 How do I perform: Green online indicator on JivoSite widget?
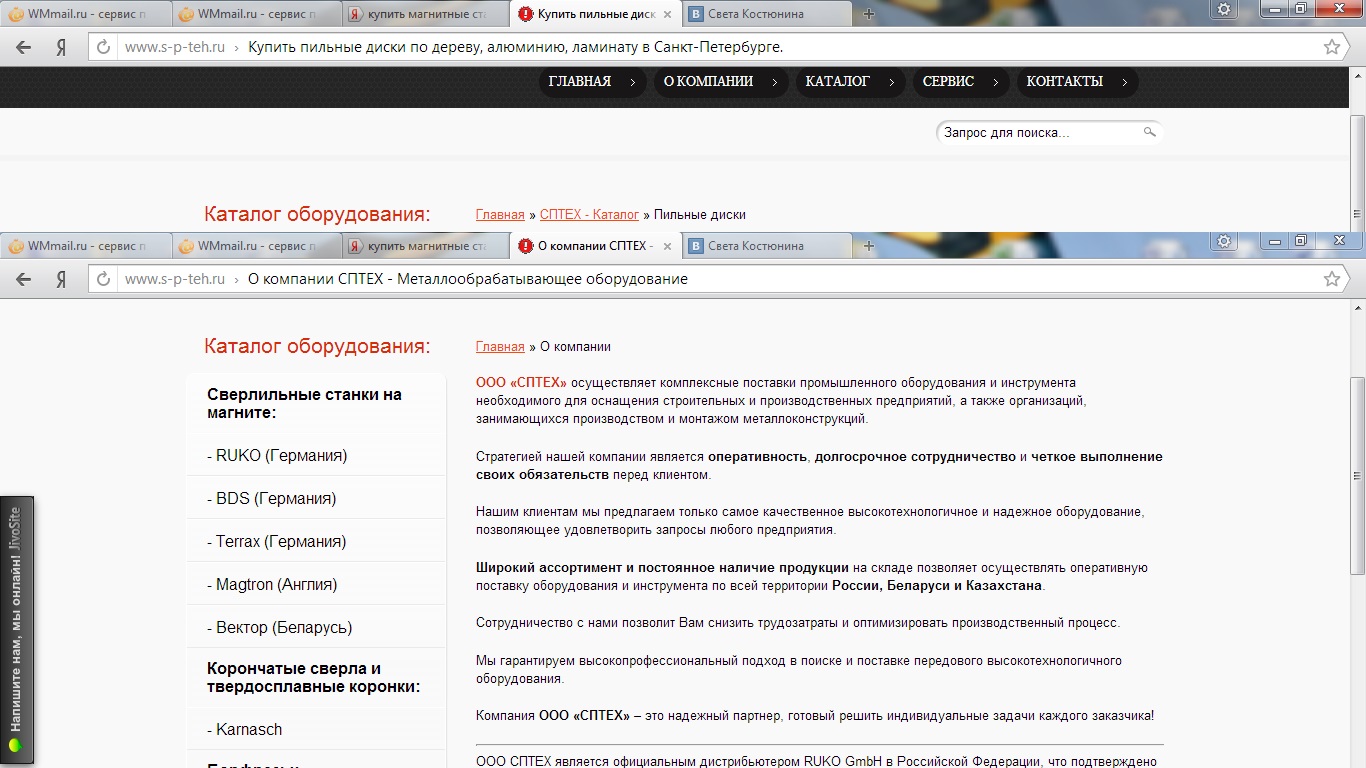point(15,745)
